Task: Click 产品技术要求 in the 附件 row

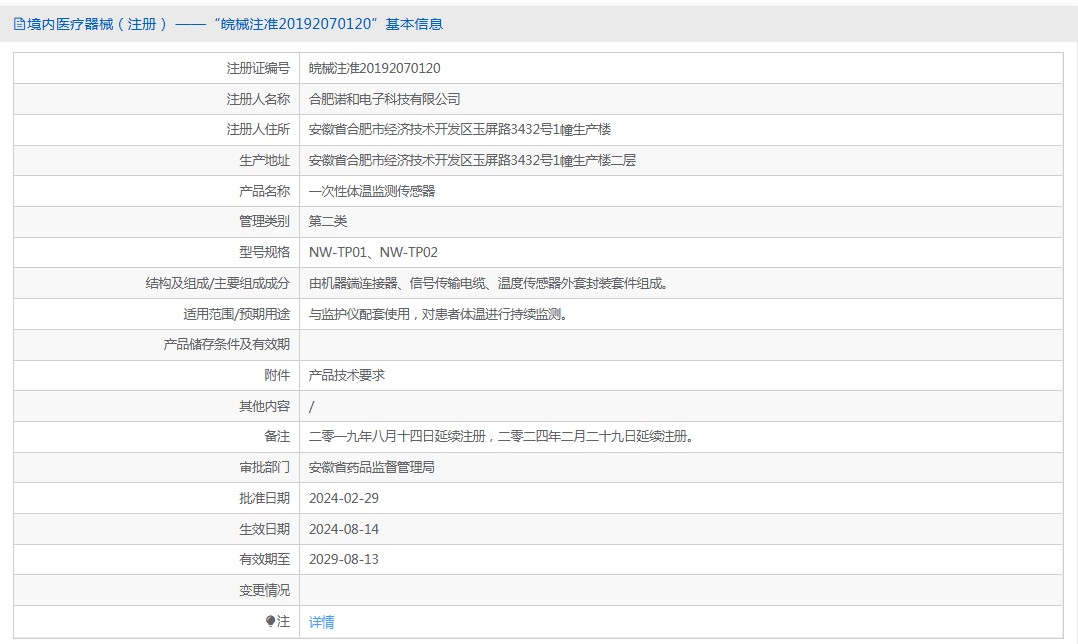Action: coord(346,375)
